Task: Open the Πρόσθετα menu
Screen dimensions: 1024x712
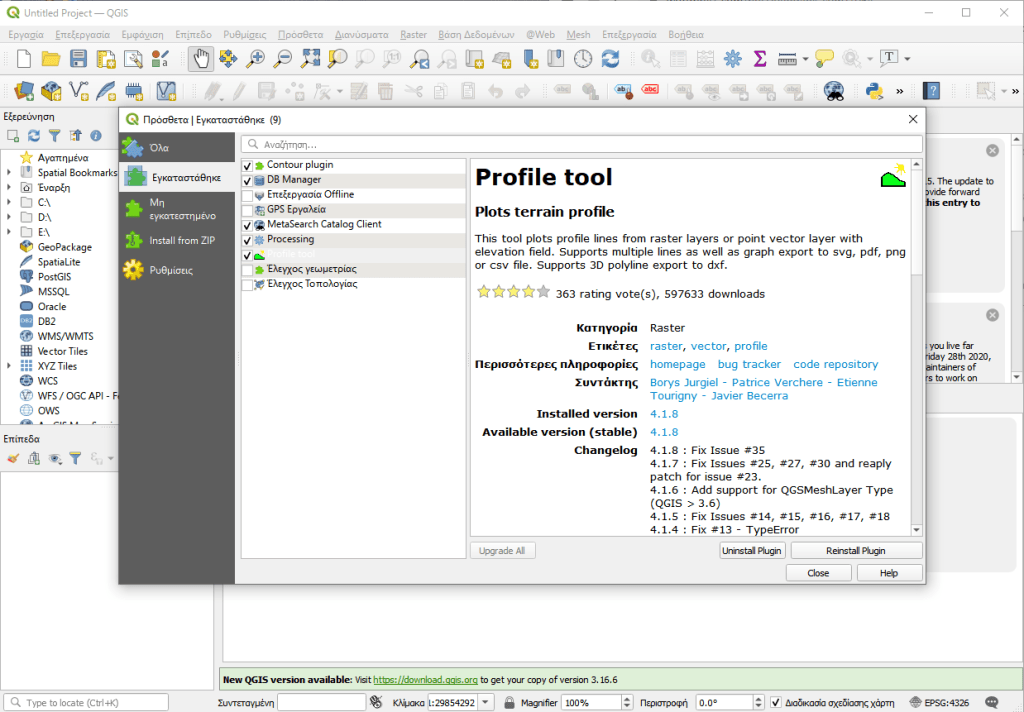Action: tap(300, 34)
